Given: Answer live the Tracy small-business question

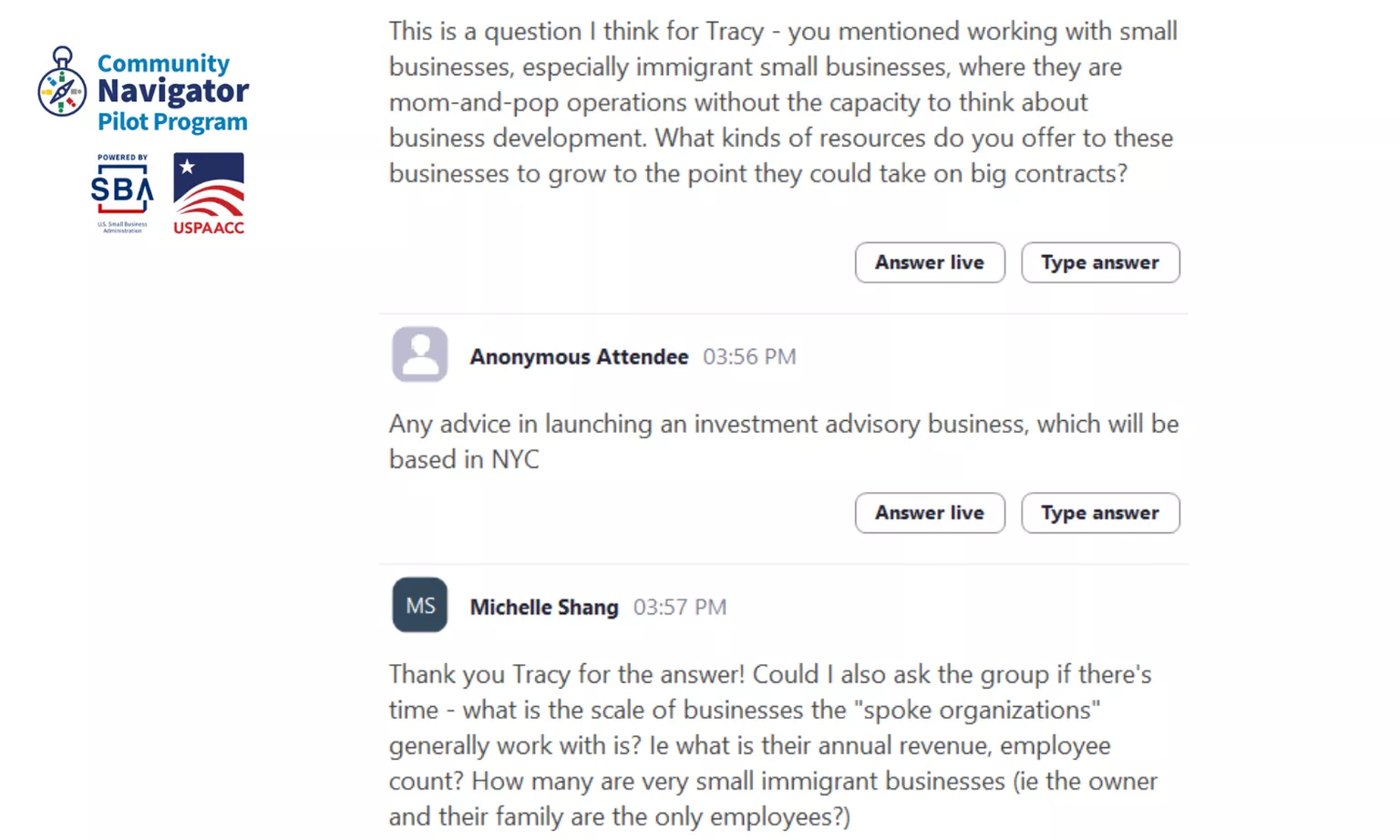Looking at the screenshot, I should [929, 262].
